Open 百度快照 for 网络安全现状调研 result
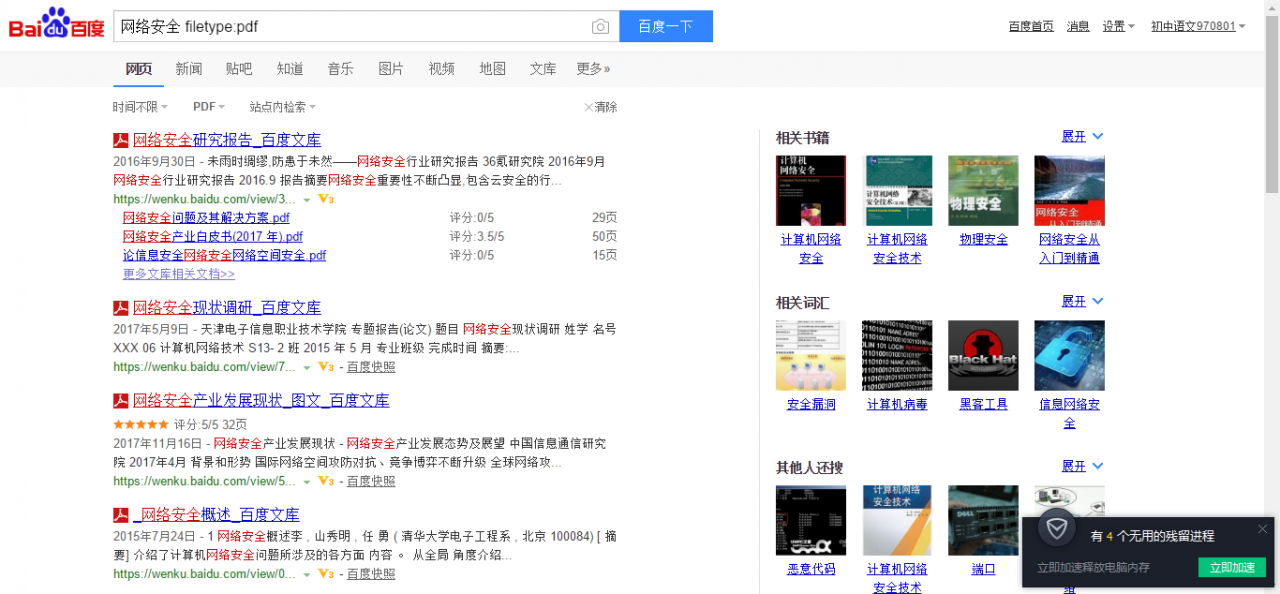The image size is (1280, 594). coord(371,367)
